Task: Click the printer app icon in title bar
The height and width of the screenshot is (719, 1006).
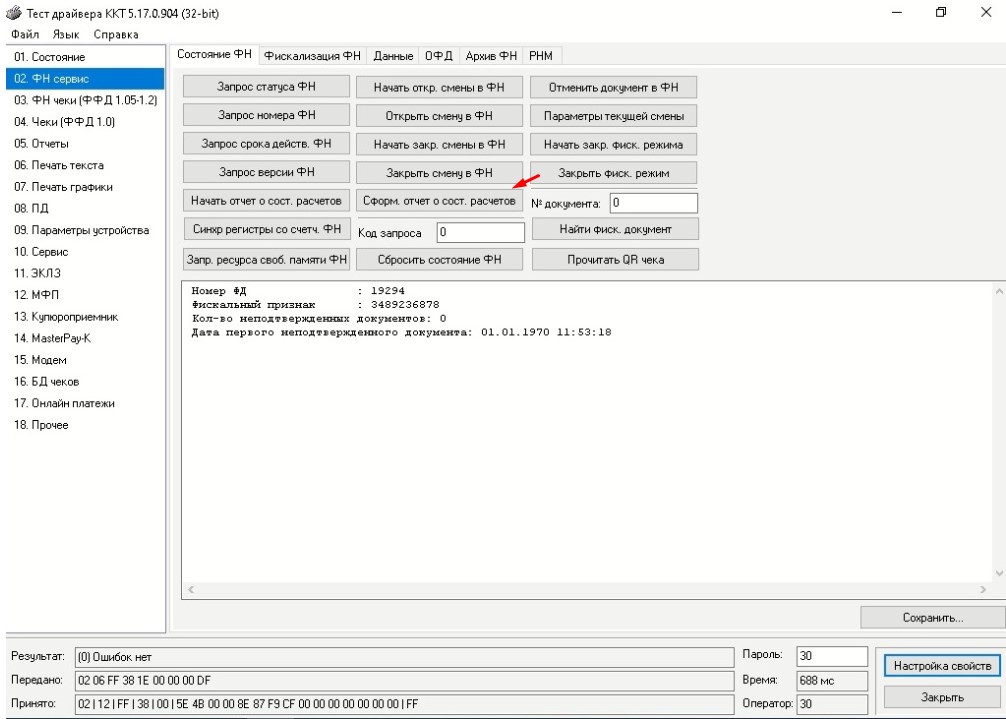Action: pyautogui.click(x=13, y=13)
